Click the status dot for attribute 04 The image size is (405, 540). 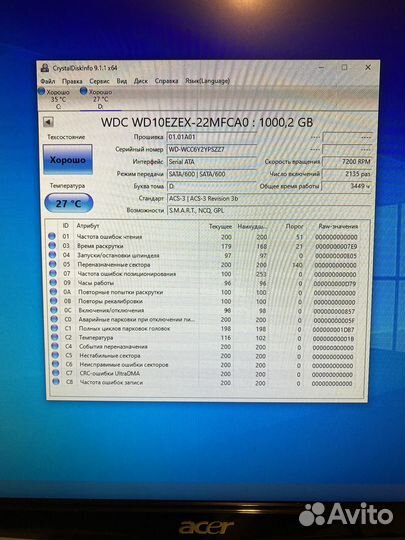[x=52, y=255]
